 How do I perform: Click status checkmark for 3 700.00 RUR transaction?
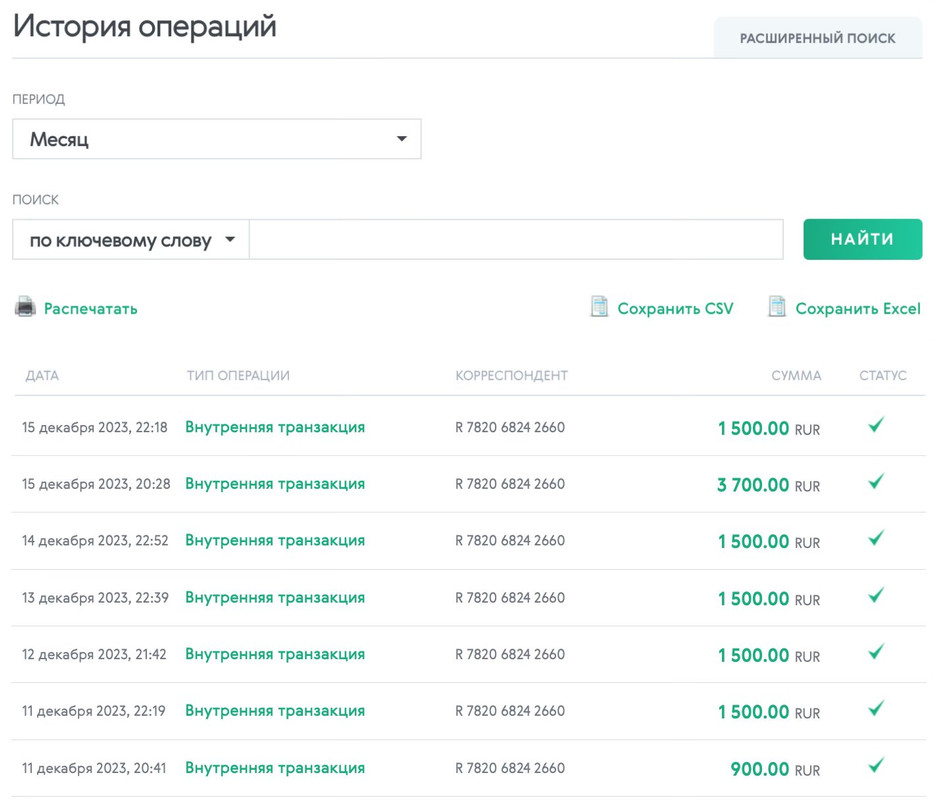(876, 481)
